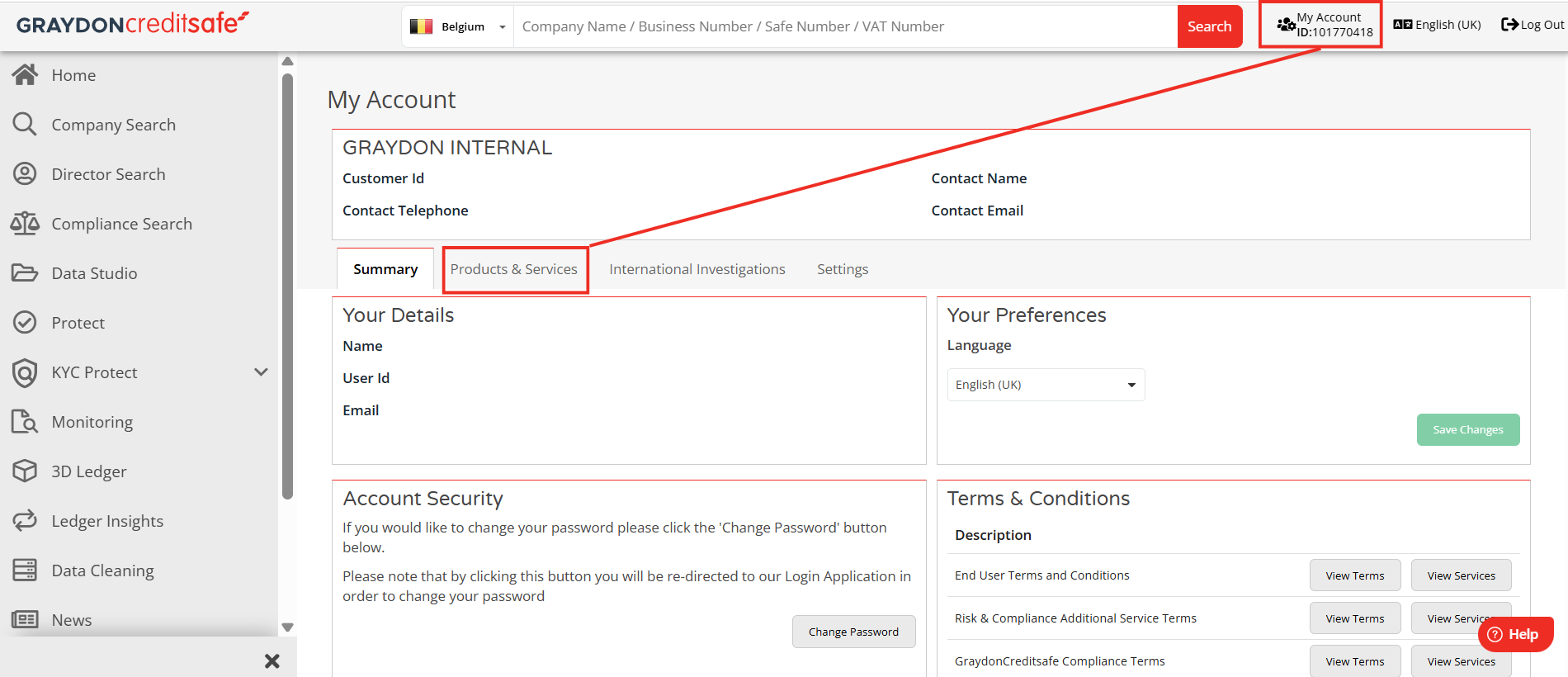The image size is (1568, 677).
Task: Click the Home house icon in sidebar
Action: click(x=25, y=75)
